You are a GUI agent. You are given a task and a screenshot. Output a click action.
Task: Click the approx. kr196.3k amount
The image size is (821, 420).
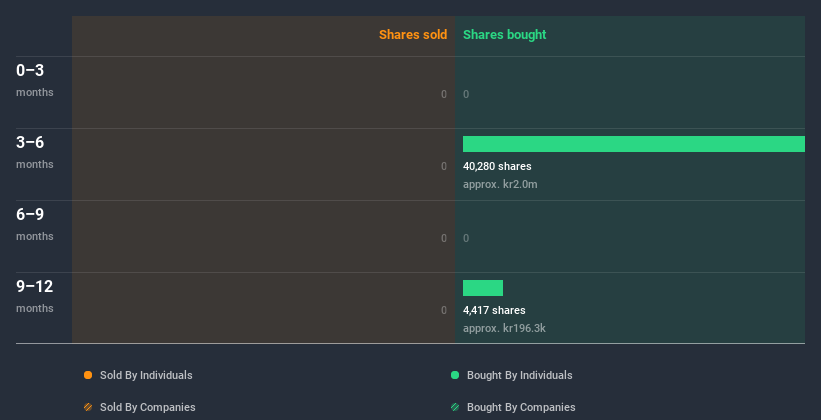tap(504, 328)
